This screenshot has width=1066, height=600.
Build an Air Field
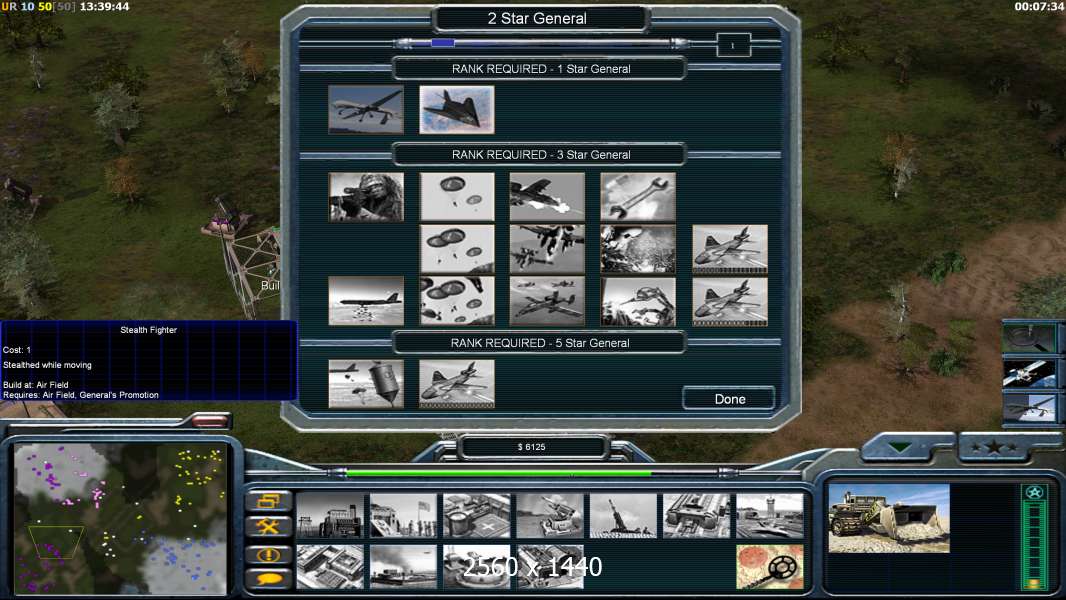(x=770, y=516)
